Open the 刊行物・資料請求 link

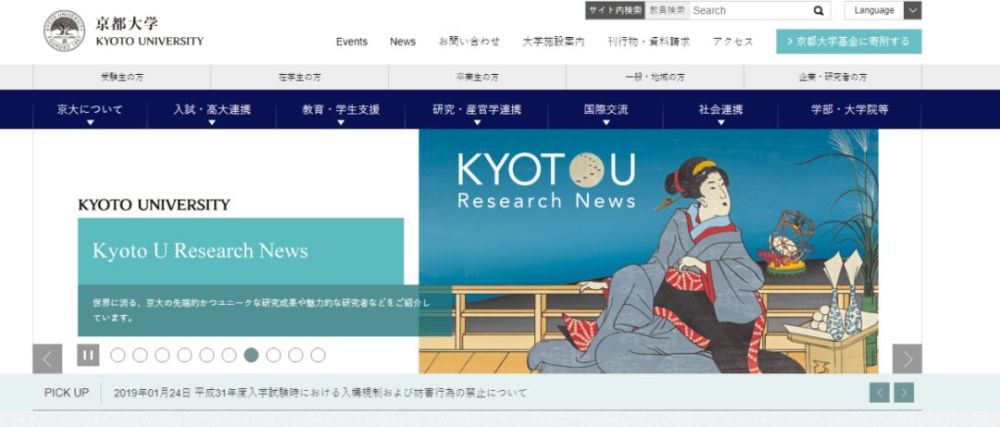649,42
